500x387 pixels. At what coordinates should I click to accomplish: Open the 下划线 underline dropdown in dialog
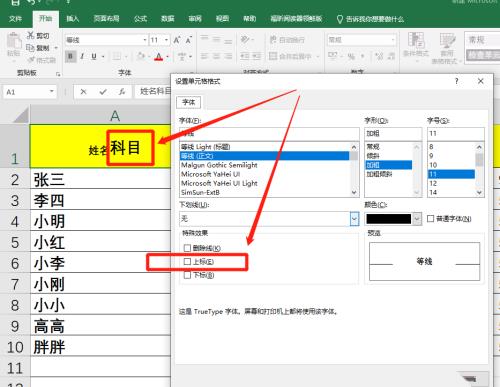click(354, 219)
